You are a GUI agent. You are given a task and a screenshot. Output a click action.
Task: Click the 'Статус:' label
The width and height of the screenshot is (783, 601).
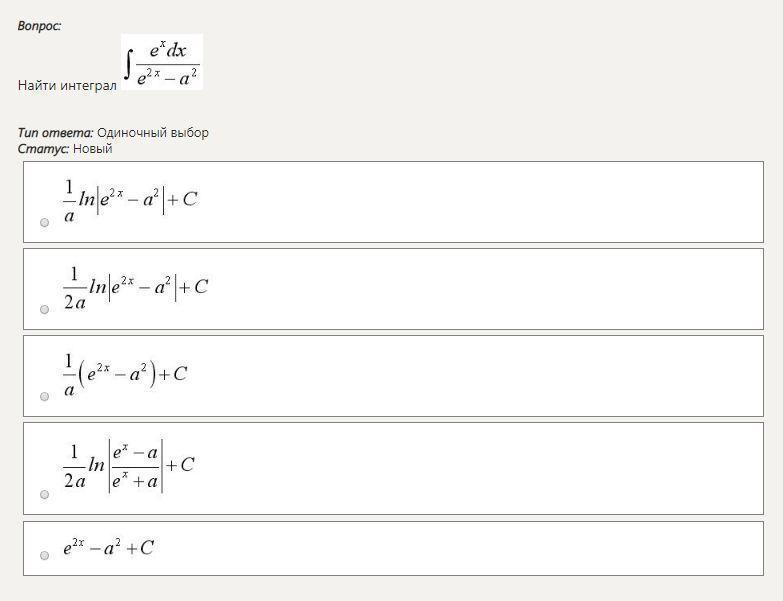(x=43, y=148)
